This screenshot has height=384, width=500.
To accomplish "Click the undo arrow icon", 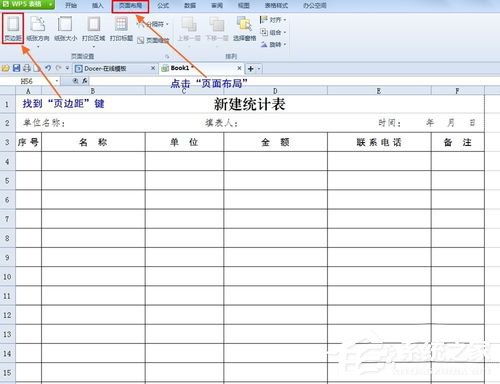I will point(48,68).
